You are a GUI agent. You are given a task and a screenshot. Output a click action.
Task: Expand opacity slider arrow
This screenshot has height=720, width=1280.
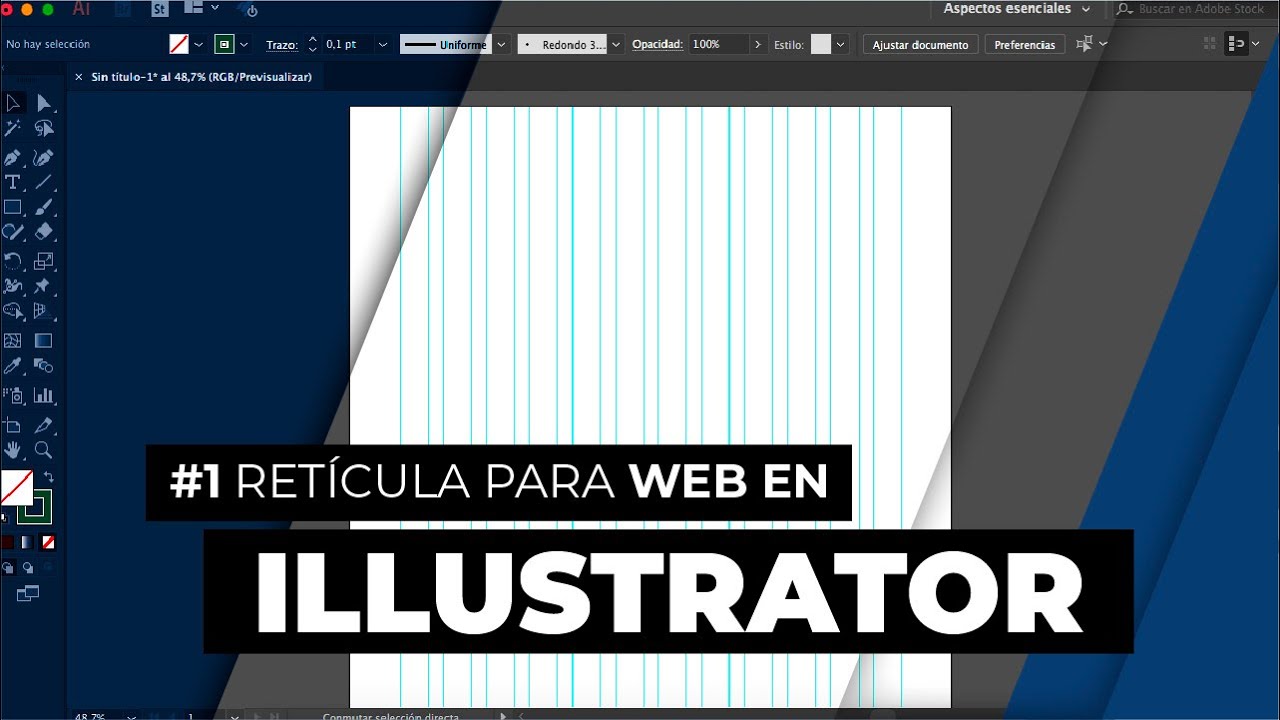click(758, 45)
